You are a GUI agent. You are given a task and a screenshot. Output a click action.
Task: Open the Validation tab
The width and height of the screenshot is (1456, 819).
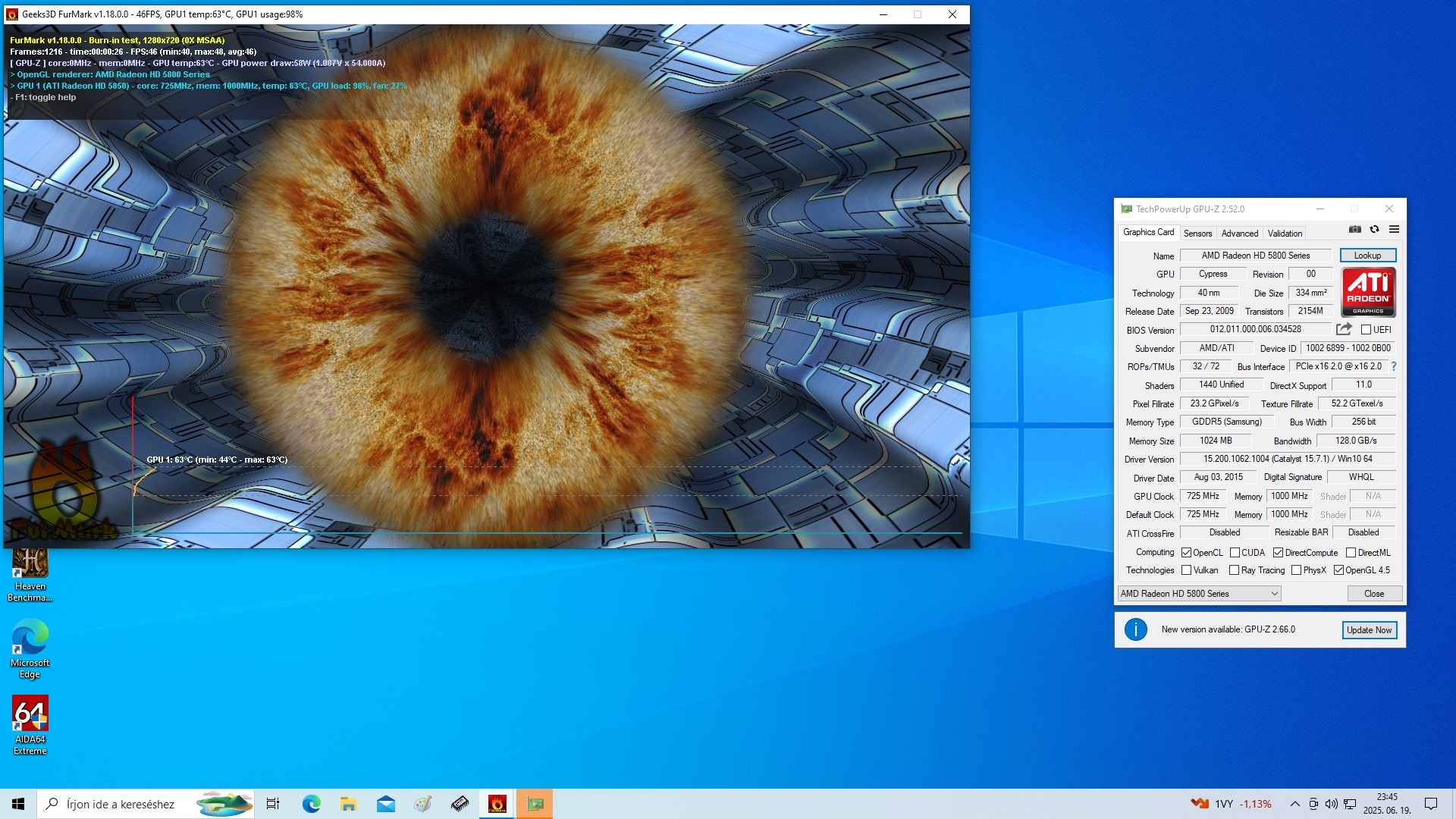(x=1285, y=234)
